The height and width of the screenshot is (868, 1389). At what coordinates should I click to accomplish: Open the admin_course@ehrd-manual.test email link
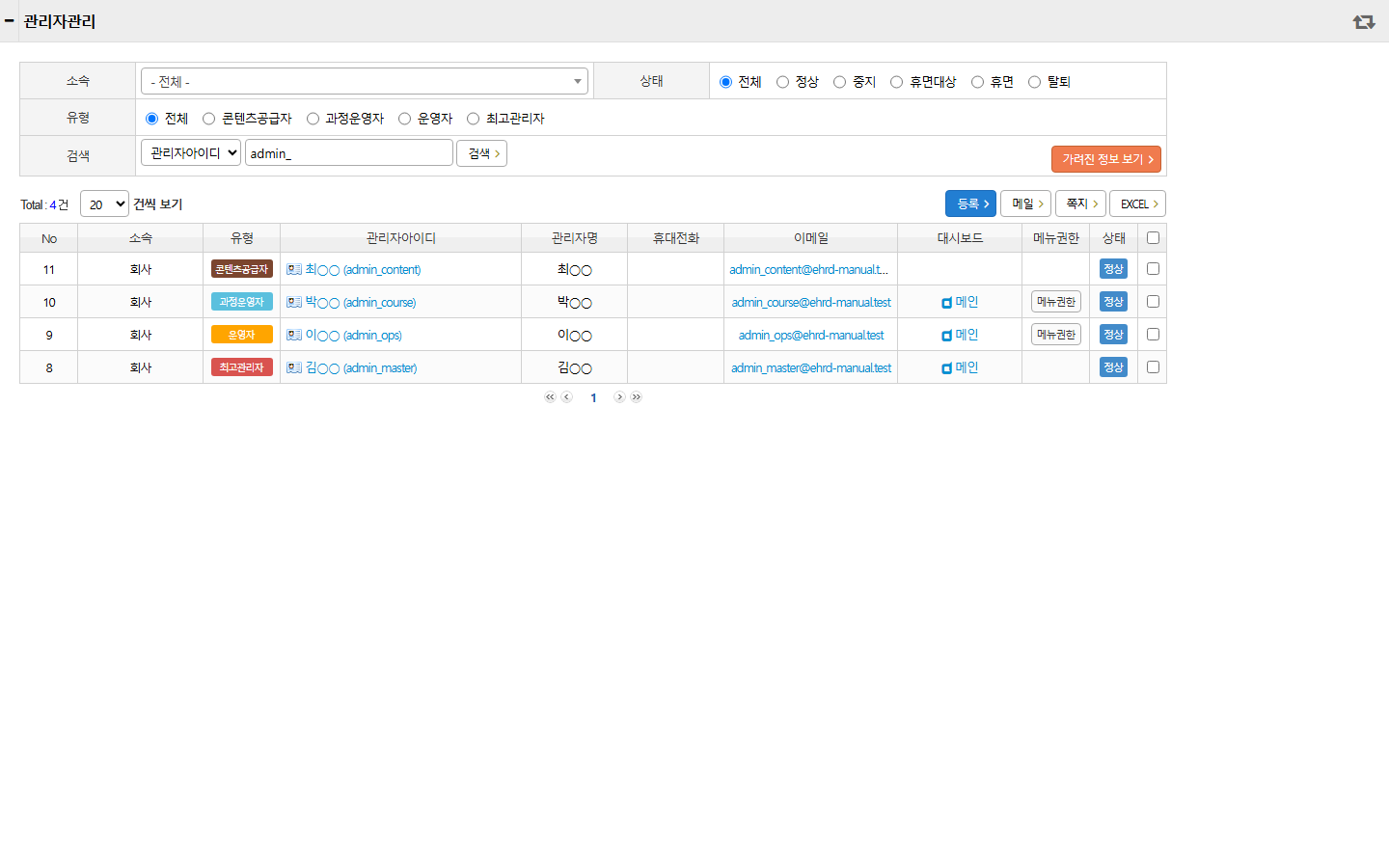[x=811, y=303]
